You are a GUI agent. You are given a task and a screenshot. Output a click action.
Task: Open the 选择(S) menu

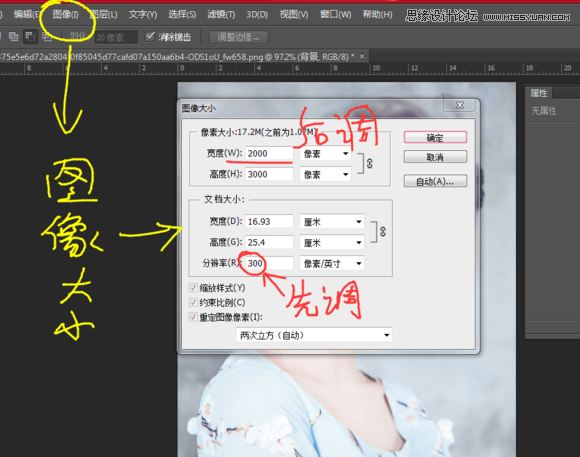(182, 14)
